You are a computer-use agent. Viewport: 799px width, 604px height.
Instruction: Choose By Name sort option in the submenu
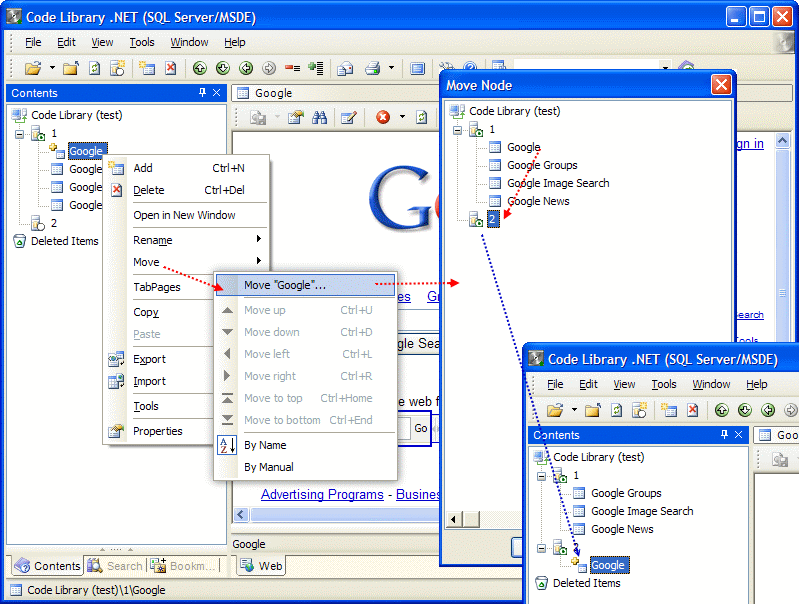pos(305,445)
